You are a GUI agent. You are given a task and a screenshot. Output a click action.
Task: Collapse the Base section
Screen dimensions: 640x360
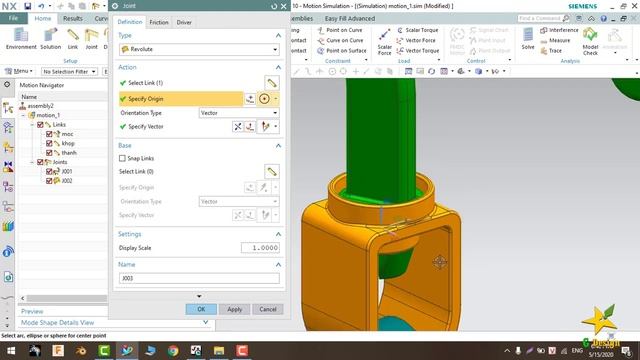[278, 146]
